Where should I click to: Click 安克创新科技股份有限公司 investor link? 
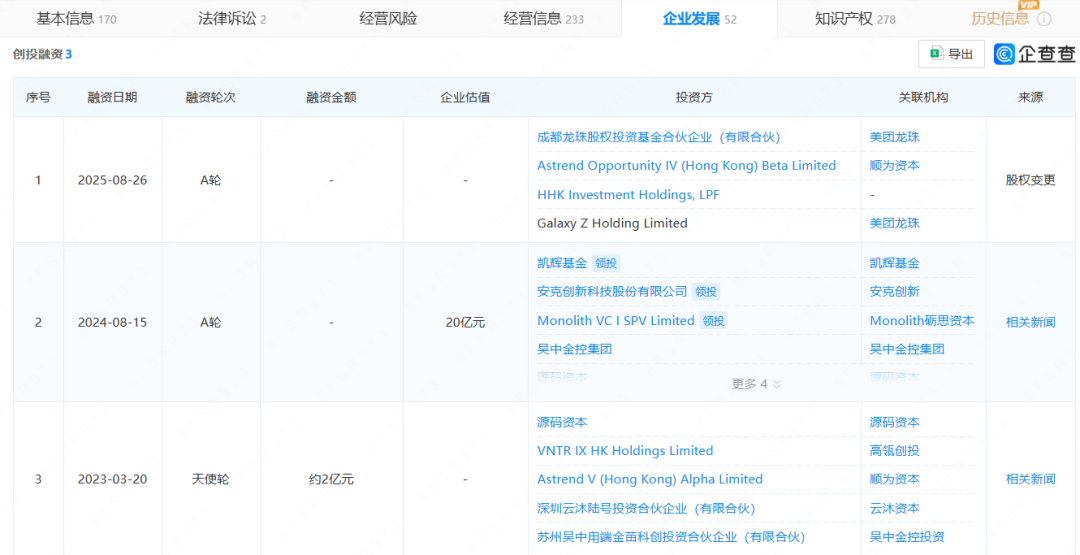[x=612, y=292]
